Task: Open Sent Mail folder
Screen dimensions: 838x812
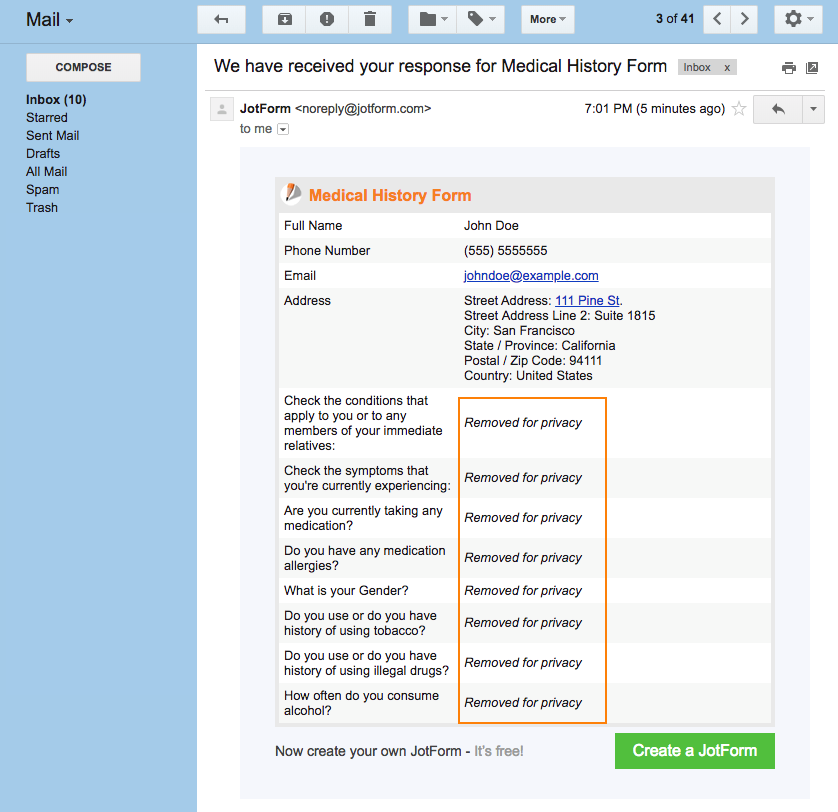Action: coord(52,136)
